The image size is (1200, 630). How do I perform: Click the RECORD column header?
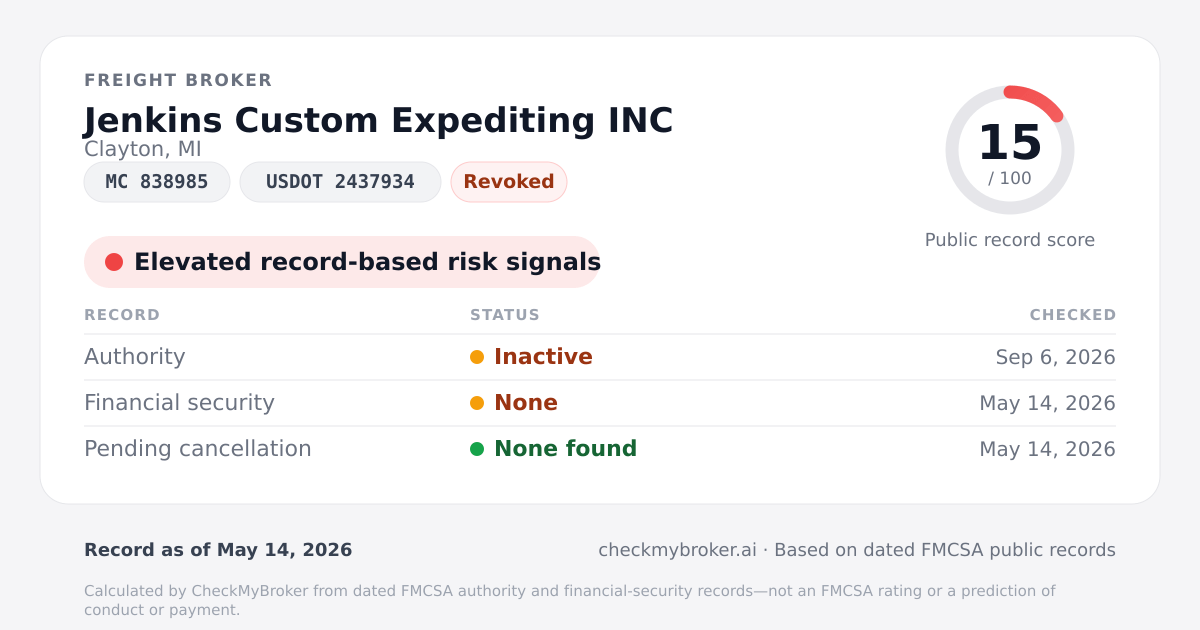pyautogui.click(x=122, y=315)
